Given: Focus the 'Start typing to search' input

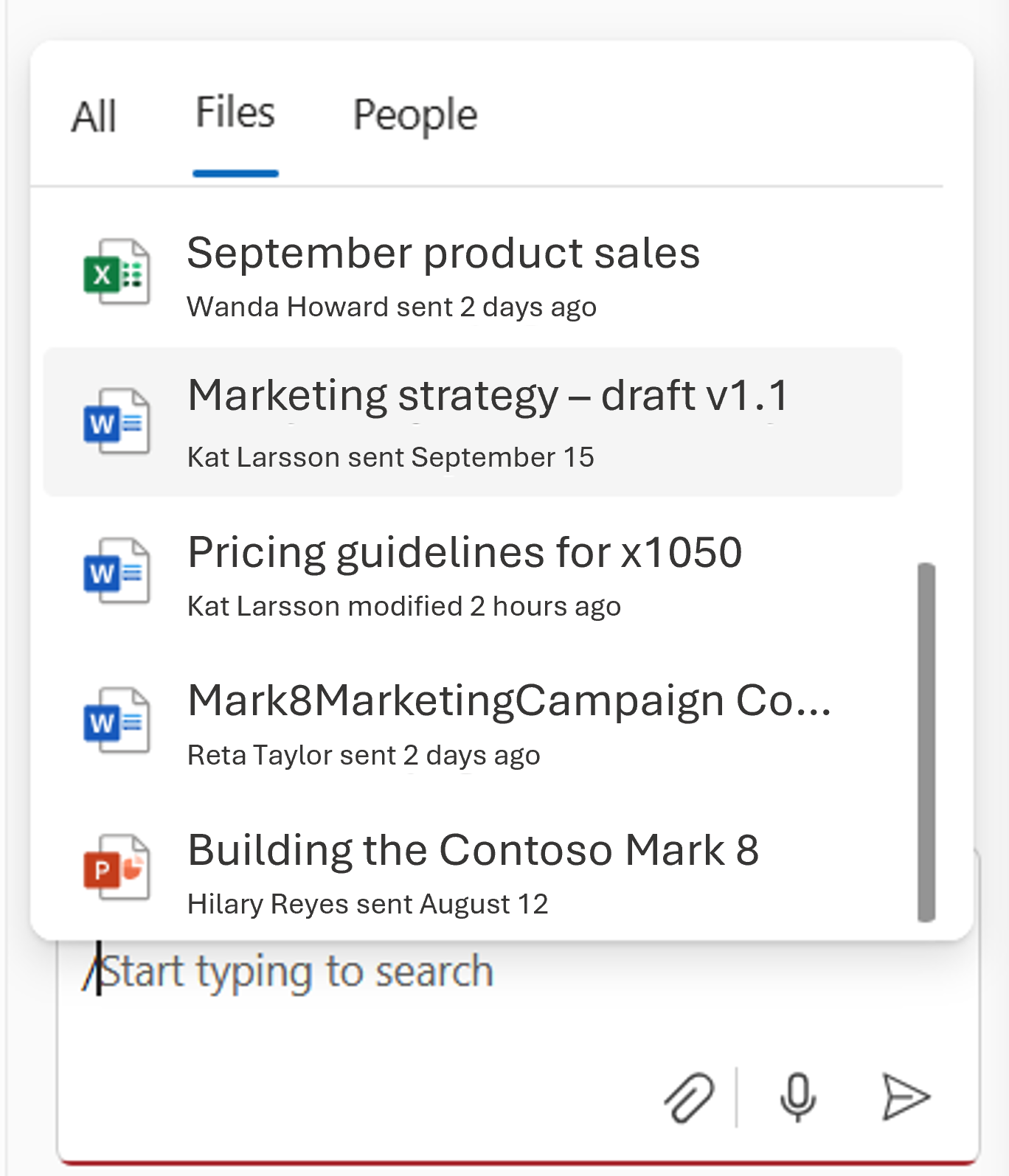Looking at the screenshot, I should [x=519, y=972].
